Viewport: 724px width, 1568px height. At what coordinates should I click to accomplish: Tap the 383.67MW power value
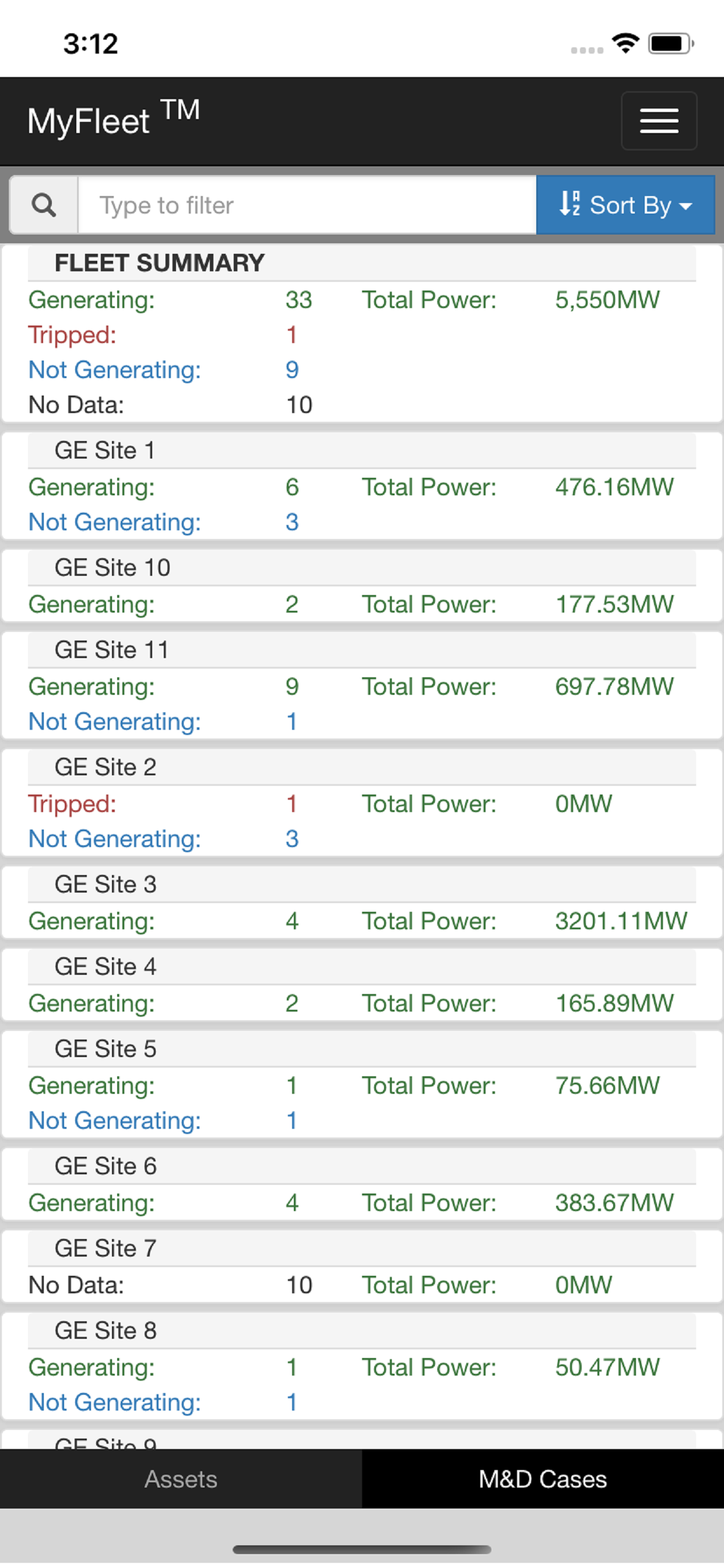(x=614, y=1202)
